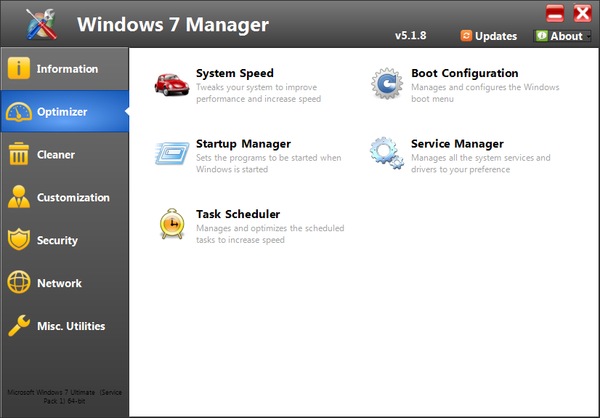Click the Startup Manager window icon
Image resolution: width=600 pixels, height=418 pixels.
(x=171, y=154)
